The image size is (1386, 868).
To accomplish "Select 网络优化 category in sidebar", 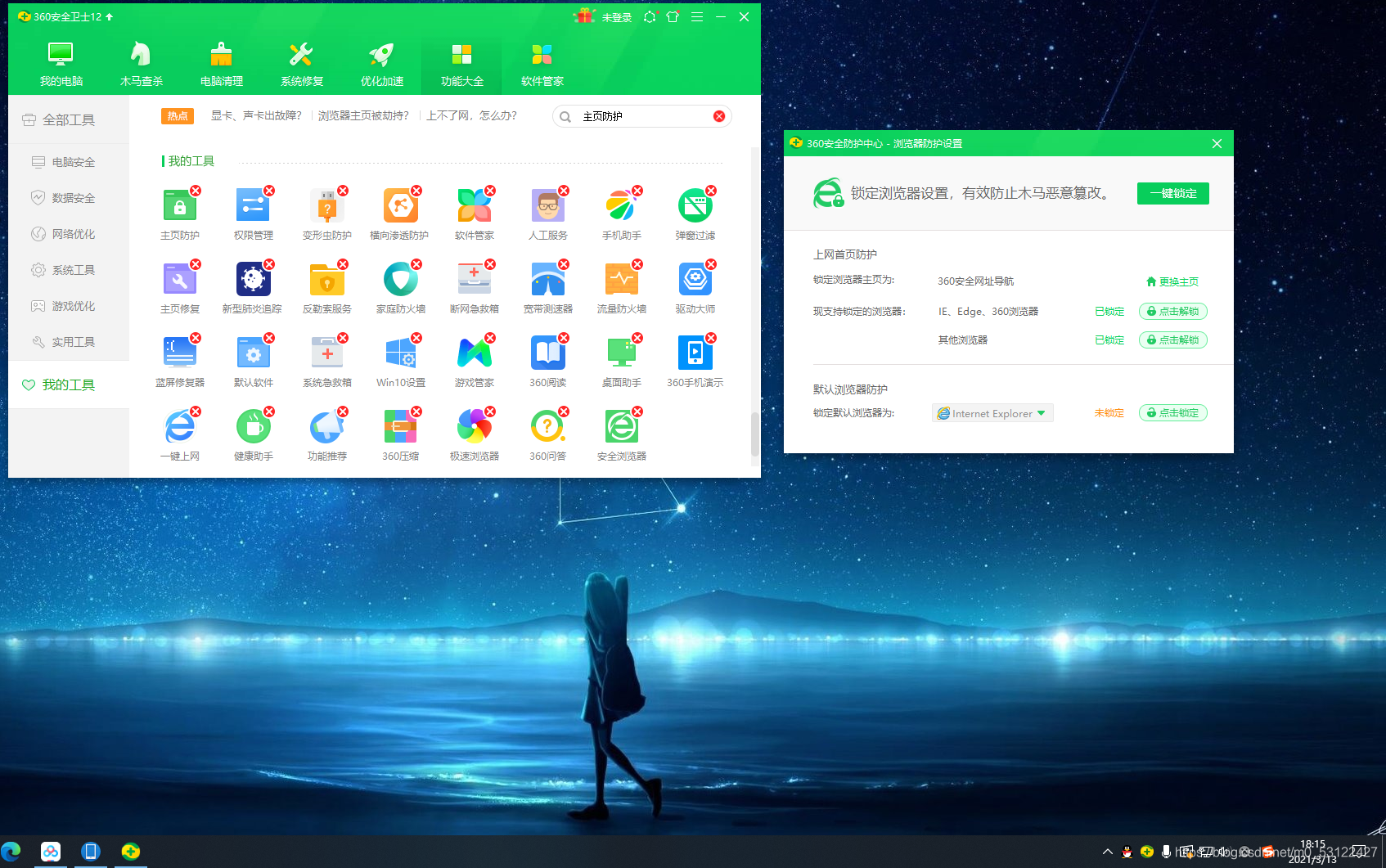I will tap(69, 234).
